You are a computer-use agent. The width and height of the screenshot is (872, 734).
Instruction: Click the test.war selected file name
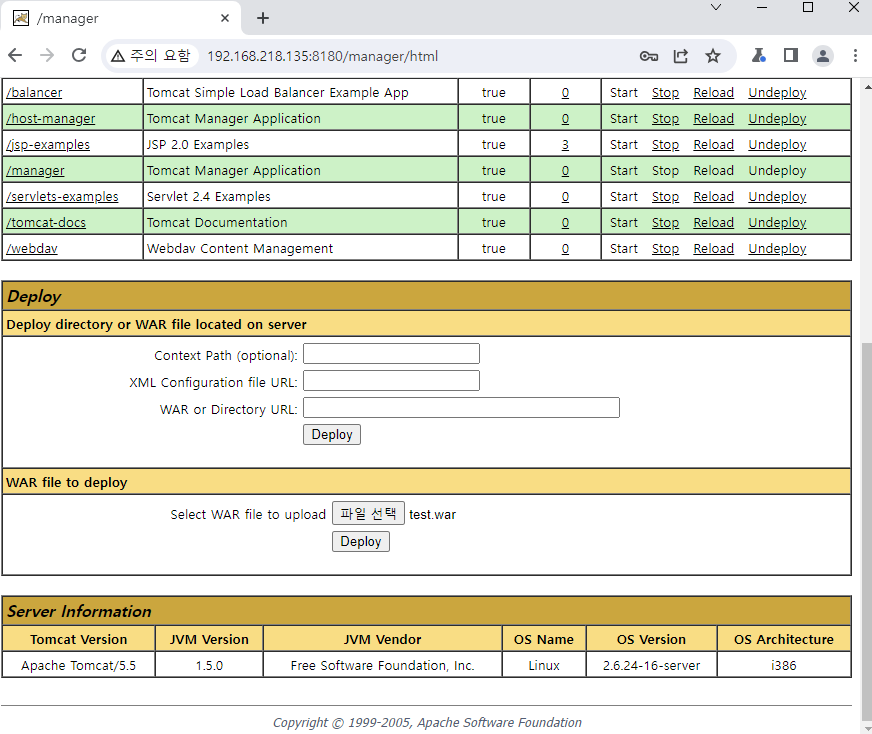pos(433,514)
